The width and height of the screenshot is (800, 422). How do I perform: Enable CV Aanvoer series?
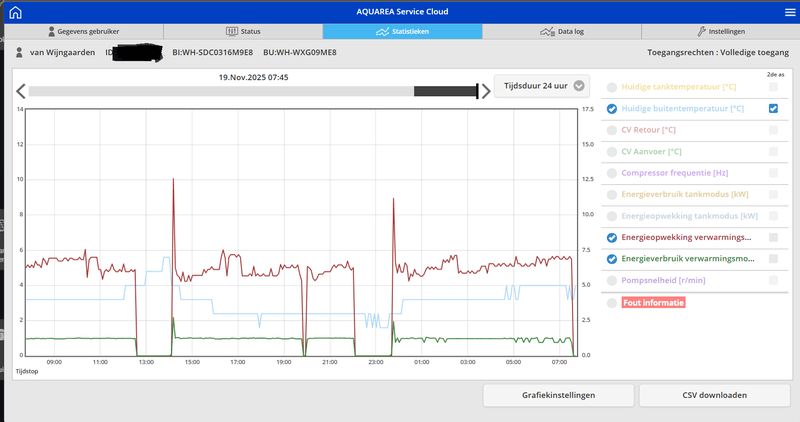pyautogui.click(x=612, y=152)
